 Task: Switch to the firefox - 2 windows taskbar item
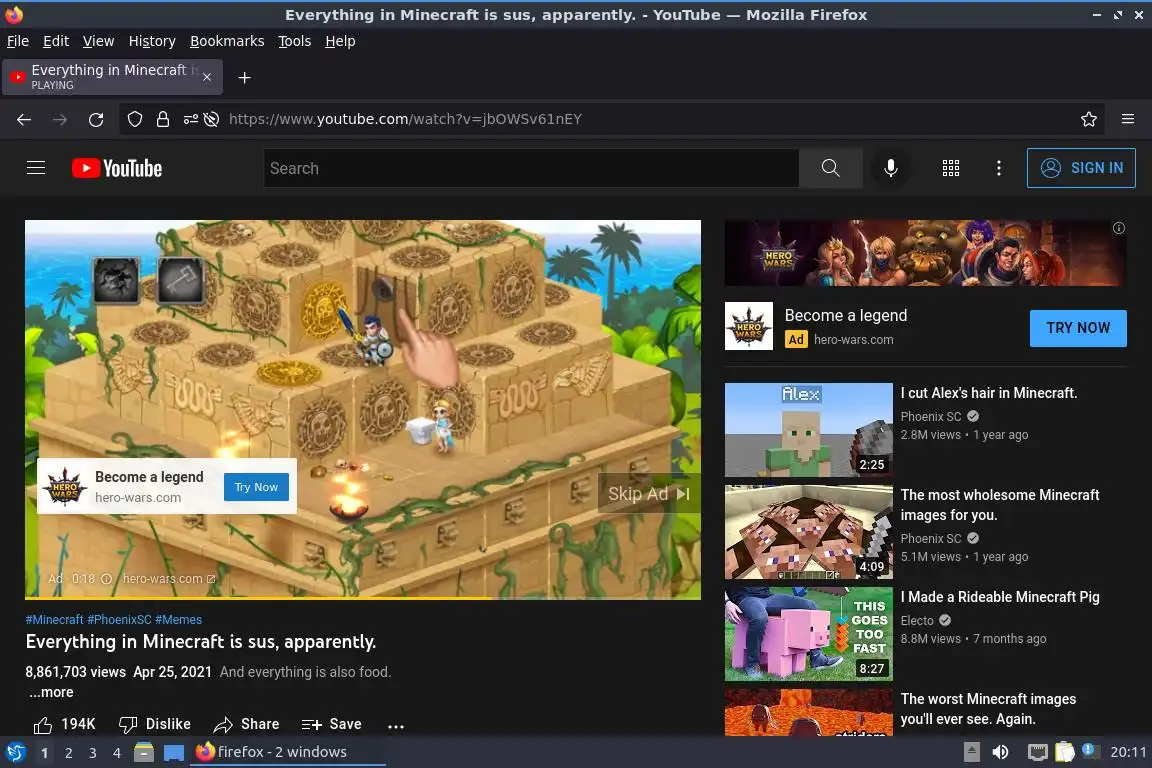287,752
